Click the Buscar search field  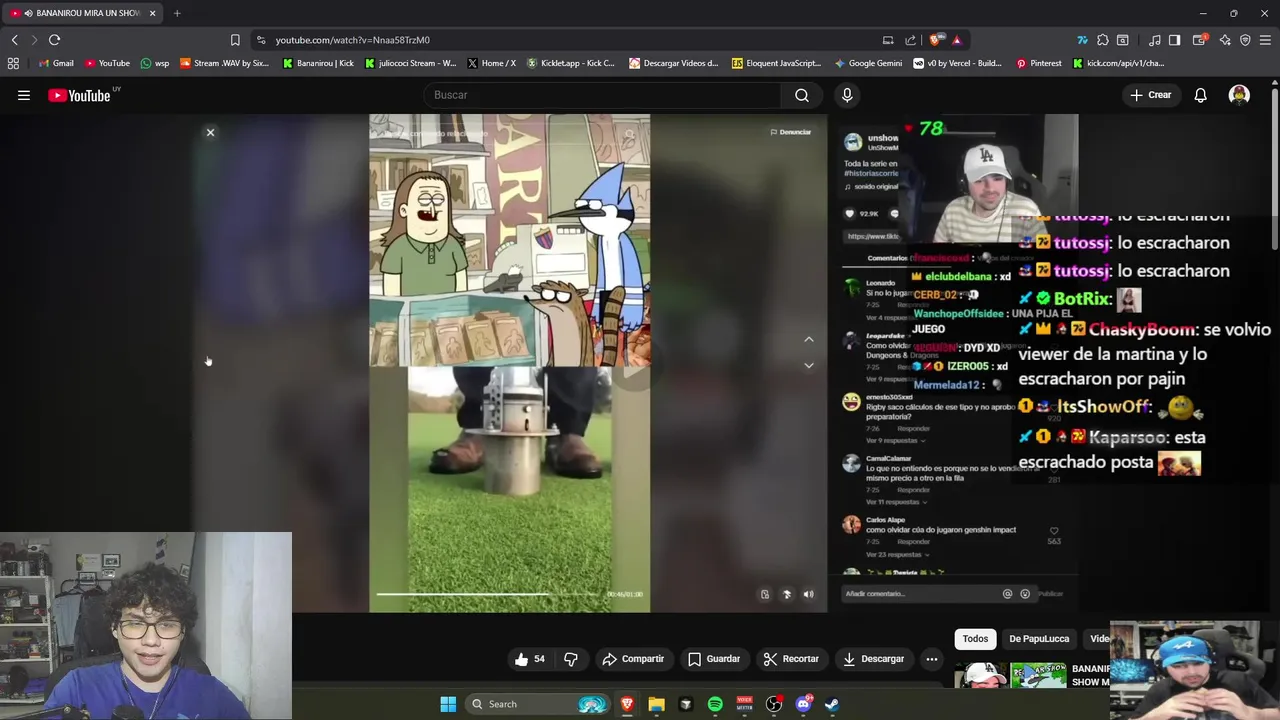(601, 95)
